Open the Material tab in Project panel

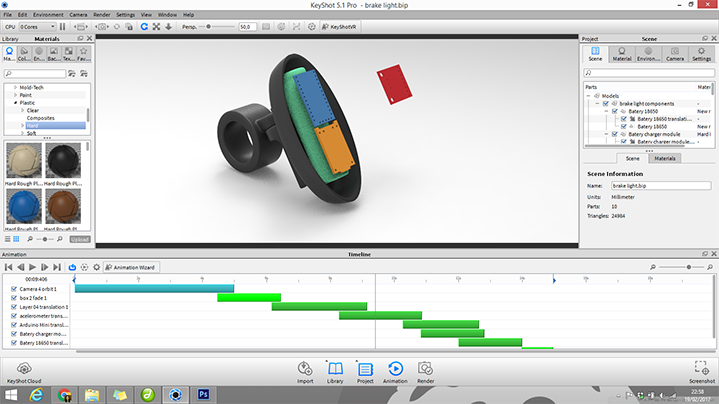[x=622, y=54]
